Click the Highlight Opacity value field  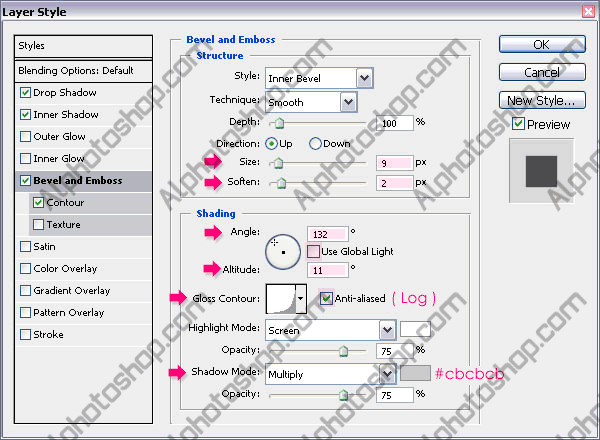(x=395, y=351)
